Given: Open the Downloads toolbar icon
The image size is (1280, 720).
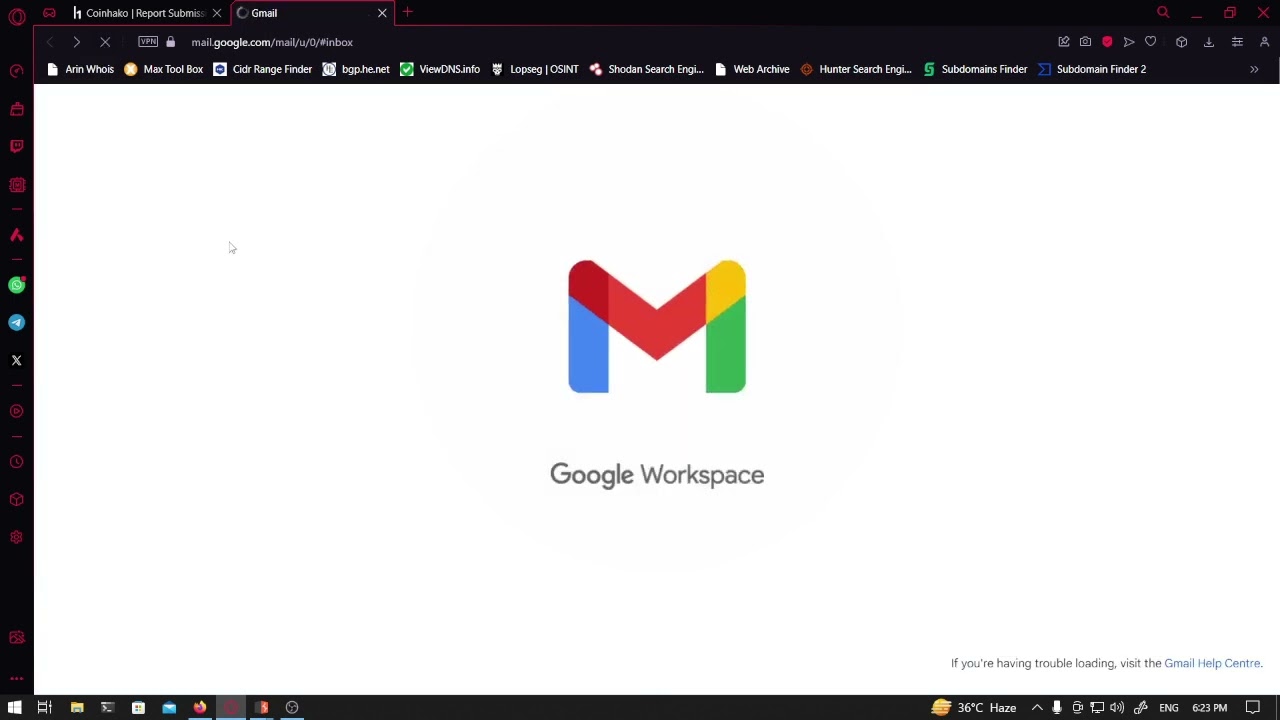Looking at the screenshot, I should click(x=1209, y=42).
